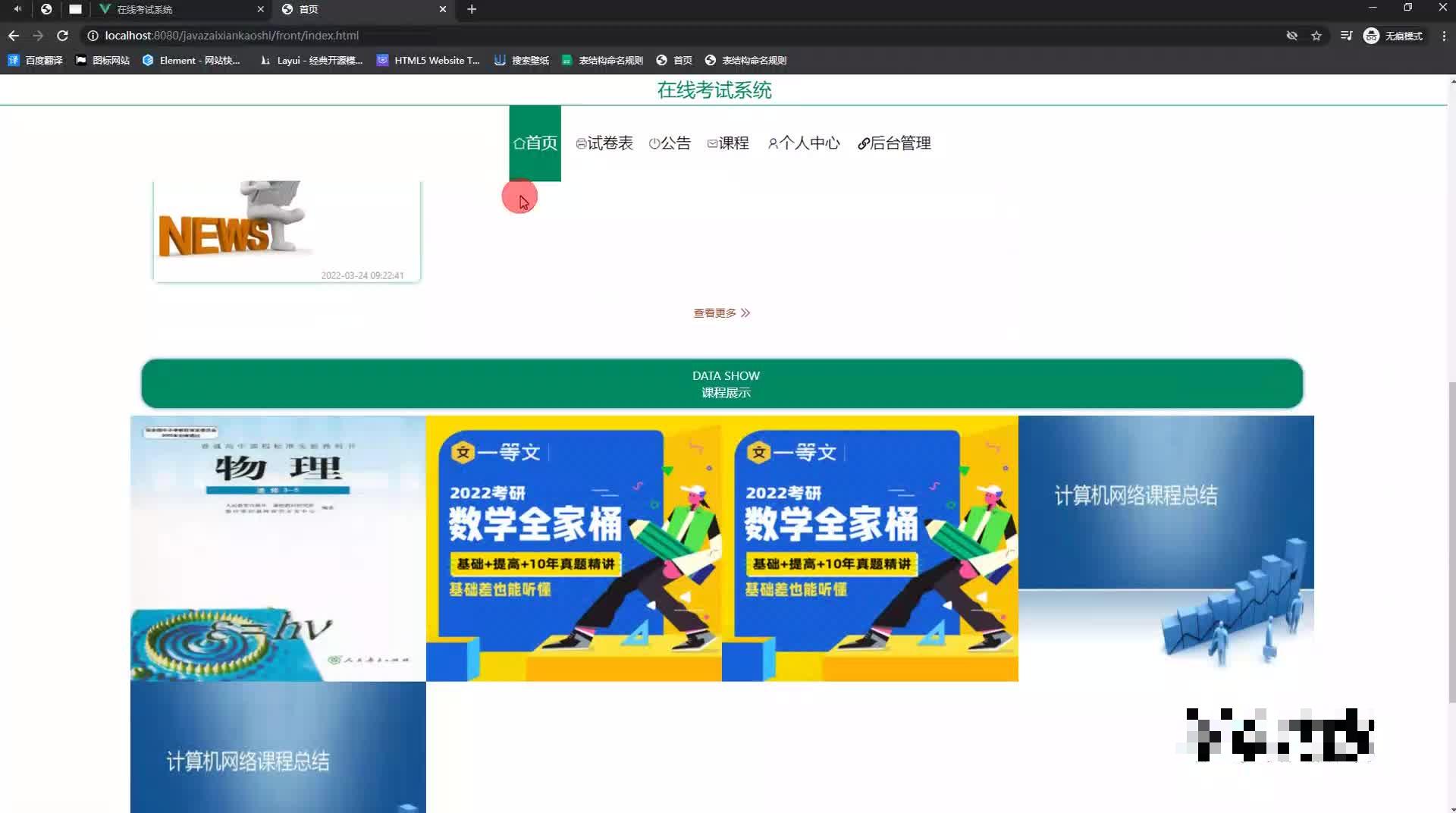Open 个人中心 navigation menu item
Image resolution: width=1456 pixels, height=813 pixels.
click(804, 143)
